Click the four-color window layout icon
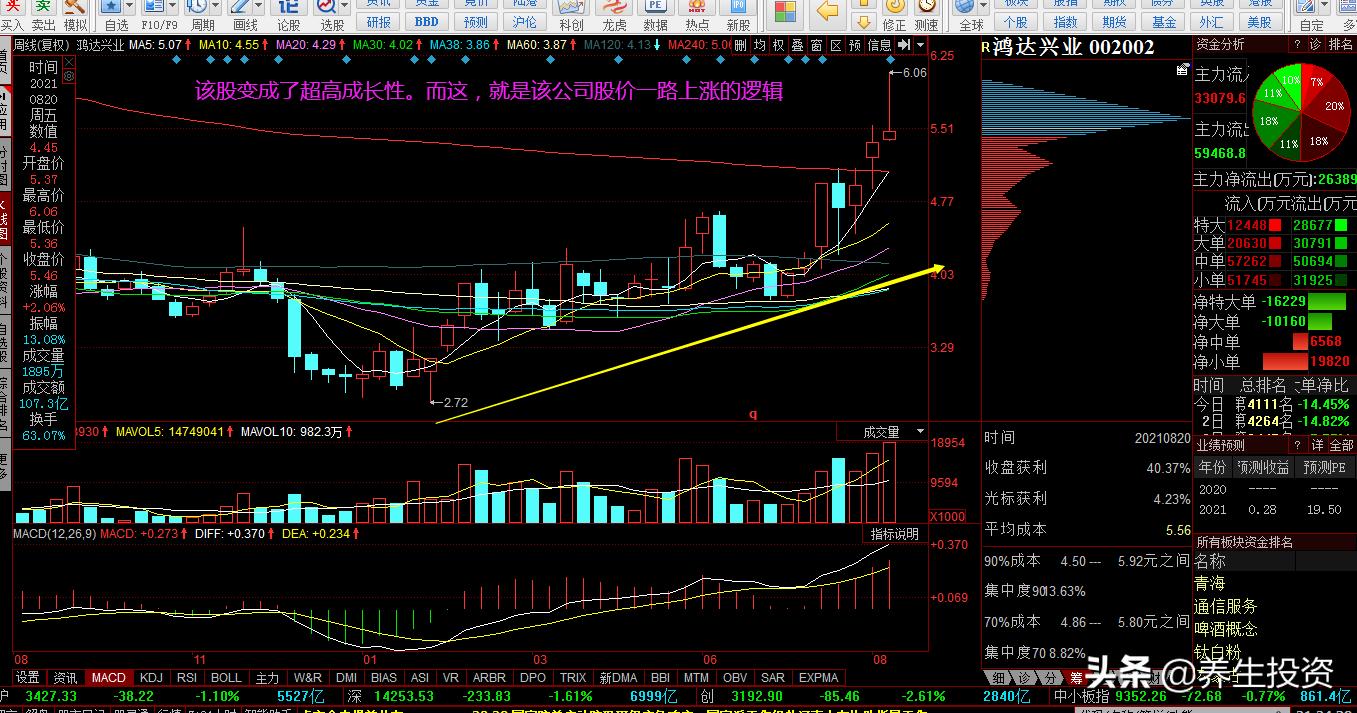The height and width of the screenshot is (713, 1357). [x=787, y=12]
